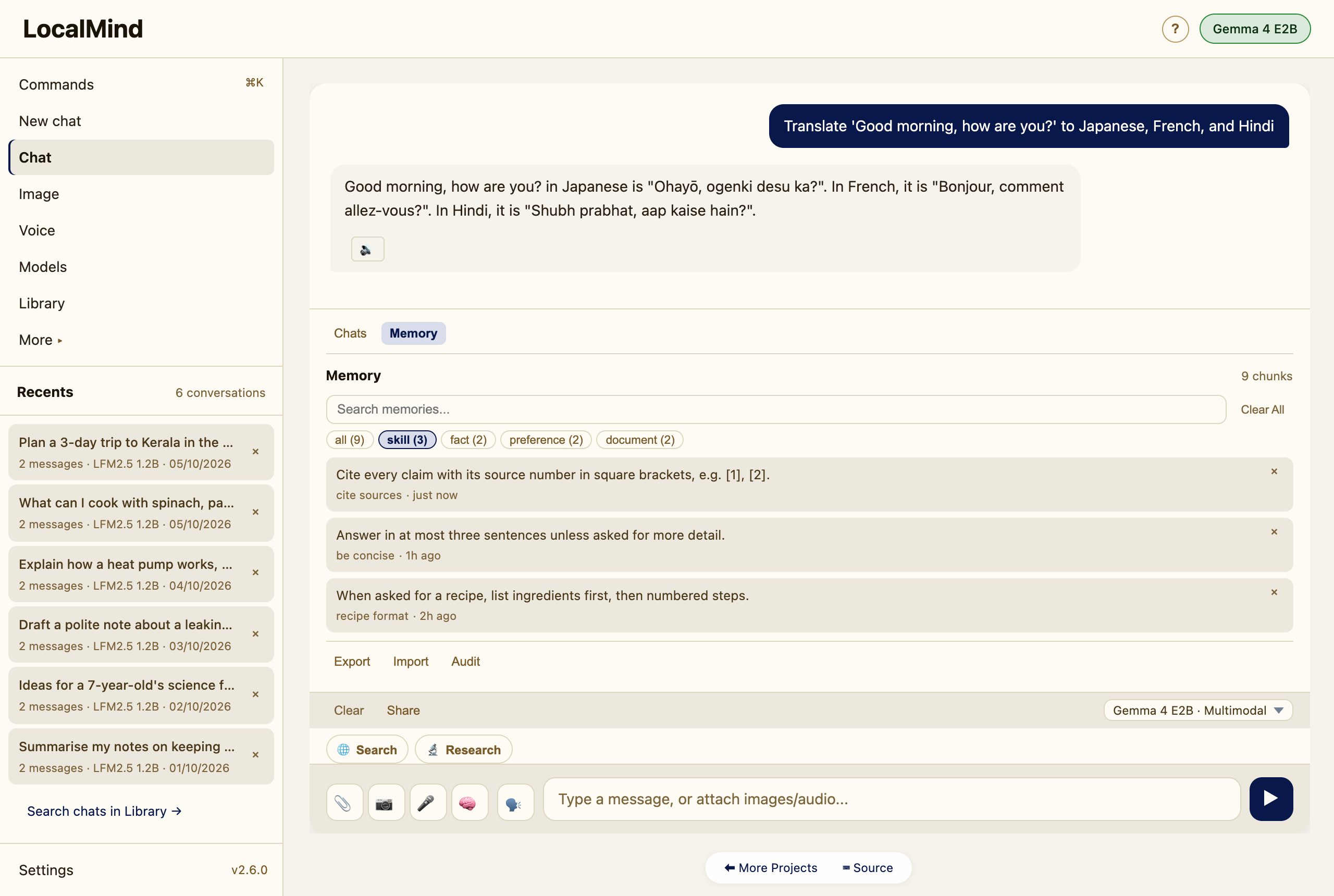Open the question mark help button
This screenshot has width=1334, height=896.
point(1175,29)
